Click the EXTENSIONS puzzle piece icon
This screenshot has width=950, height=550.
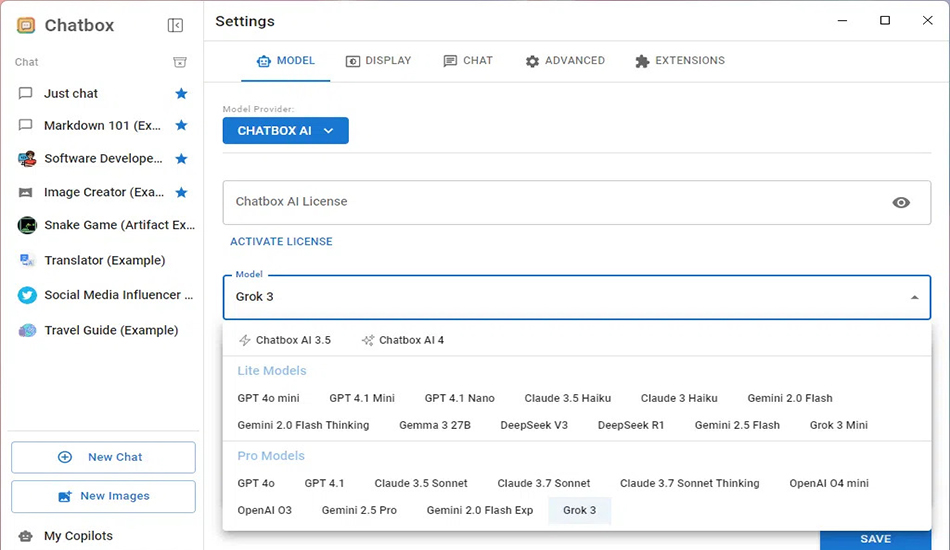(x=642, y=61)
